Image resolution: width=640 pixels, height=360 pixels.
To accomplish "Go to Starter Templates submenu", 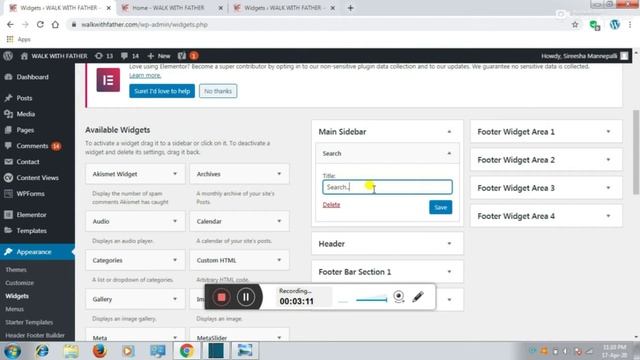I will [x=29, y=322].
